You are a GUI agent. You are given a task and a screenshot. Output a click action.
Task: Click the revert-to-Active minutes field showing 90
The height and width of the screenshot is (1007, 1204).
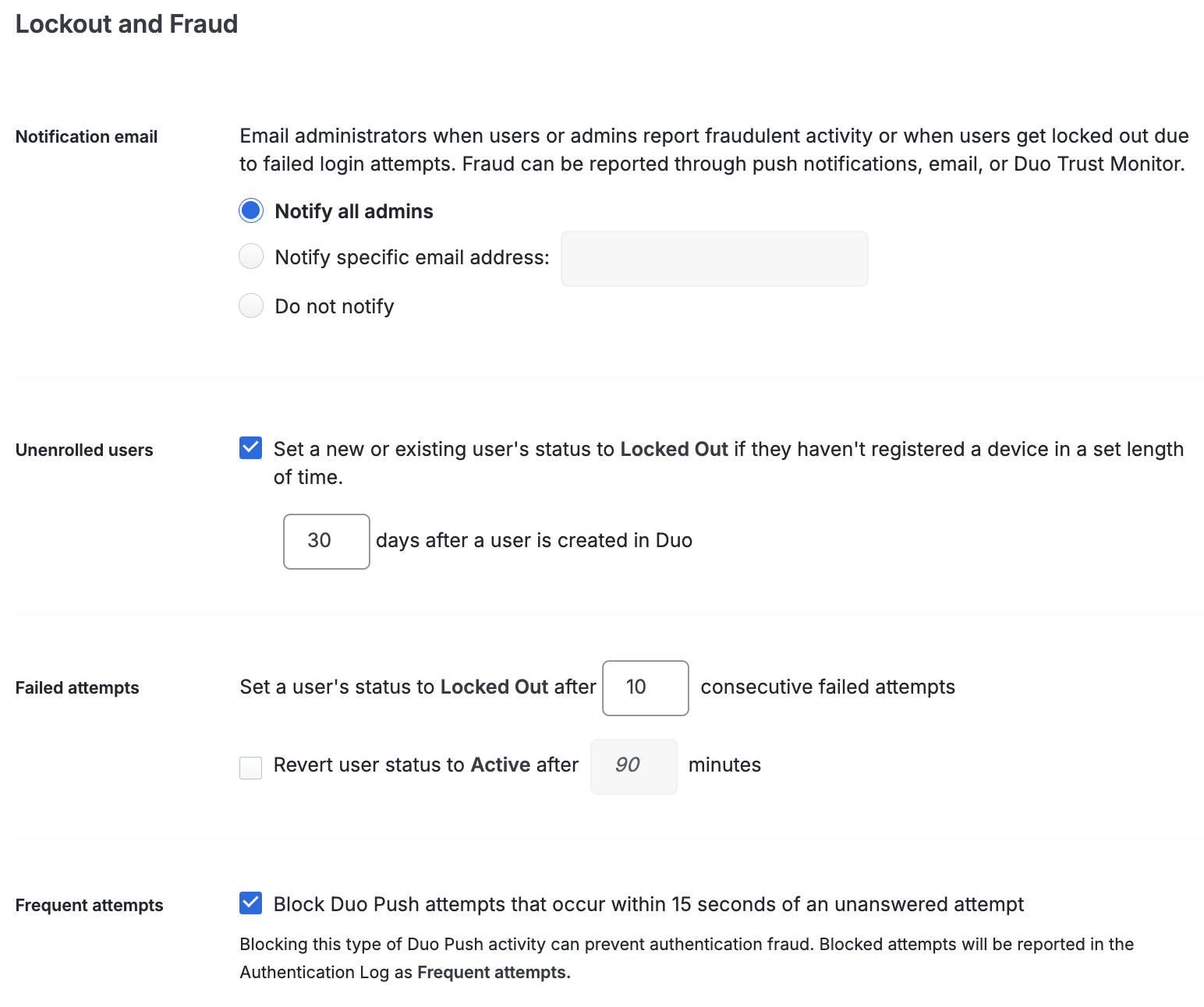(x=633, y=766)
